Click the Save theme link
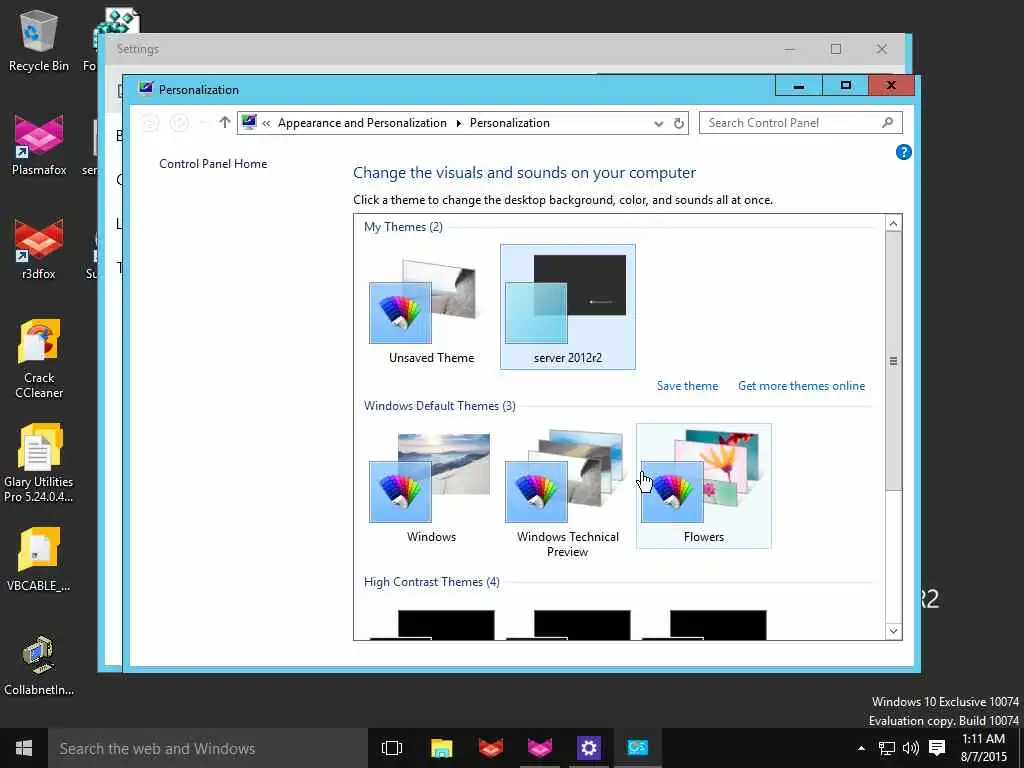The image size is (1024, 768). point(687,386)
